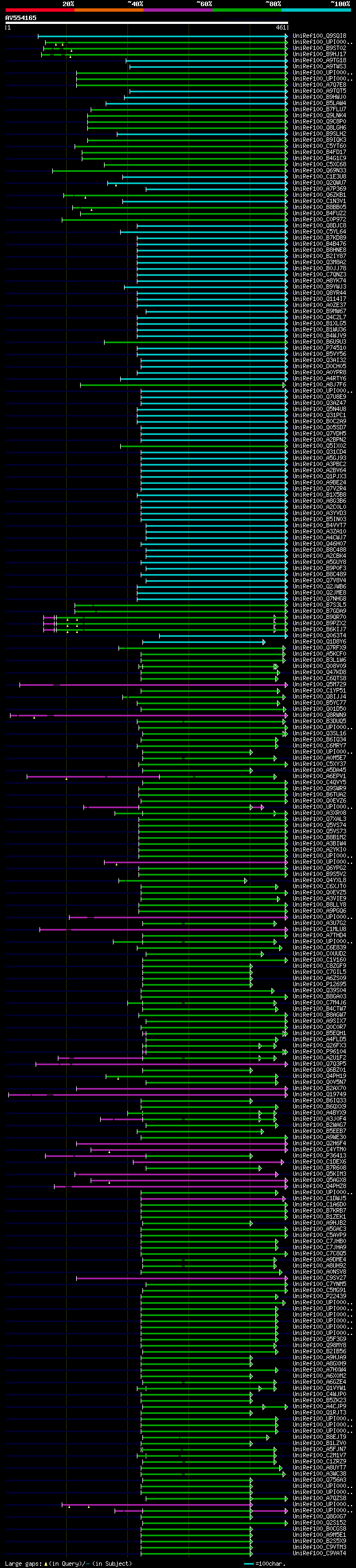Select the UniRef100_A9TQT5 label
Viewport: 356px width, 1568px height.
(319, 91)
